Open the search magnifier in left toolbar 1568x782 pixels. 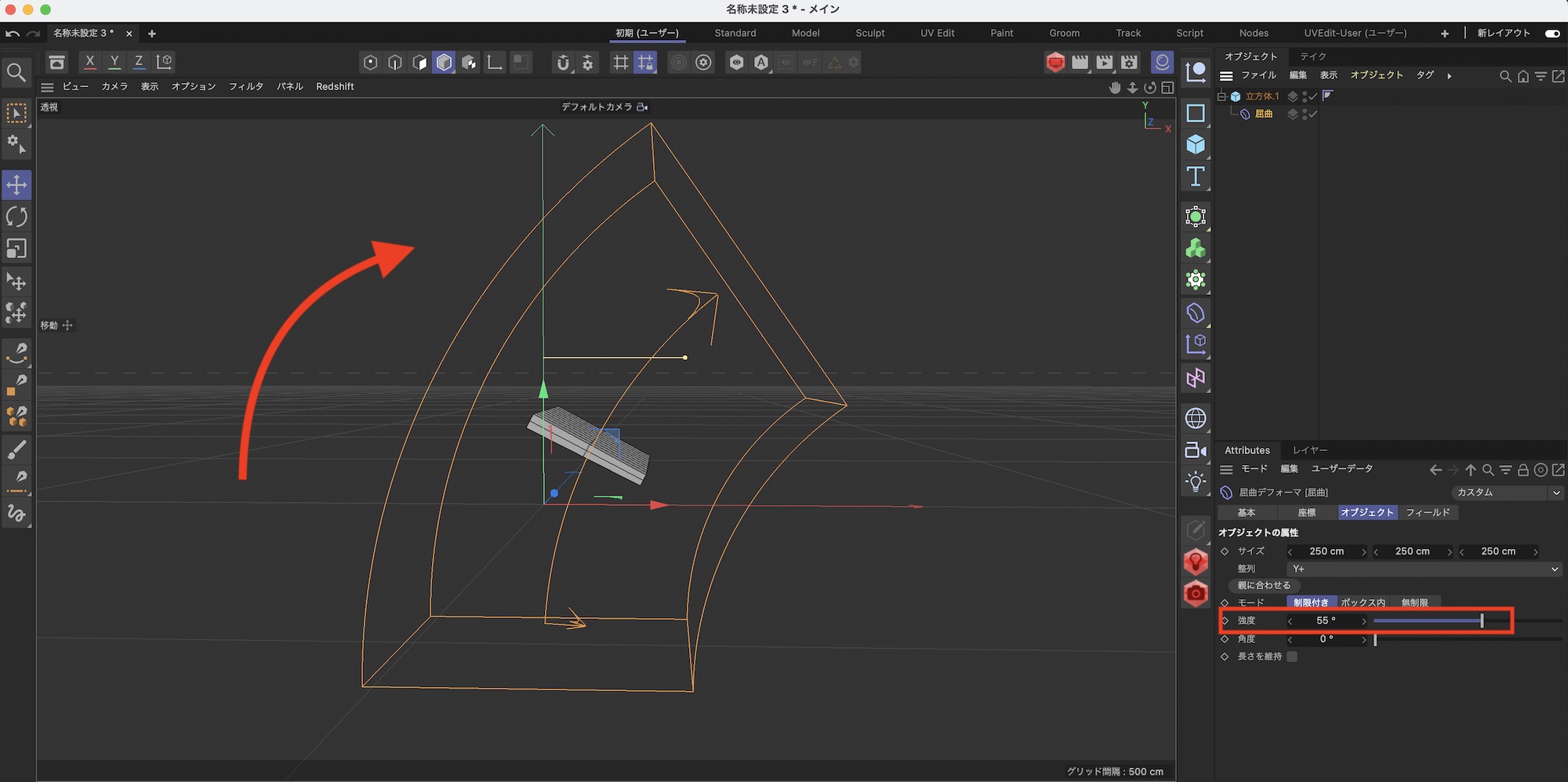(16, 73)
